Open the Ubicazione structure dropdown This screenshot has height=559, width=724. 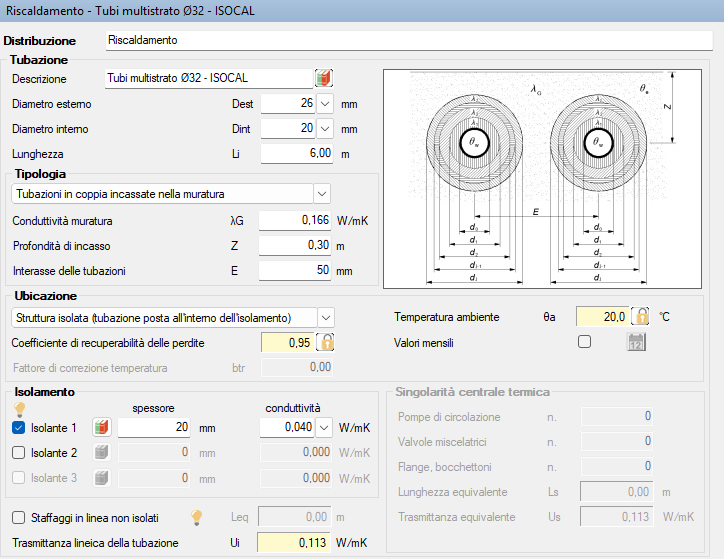coord(325,317)
